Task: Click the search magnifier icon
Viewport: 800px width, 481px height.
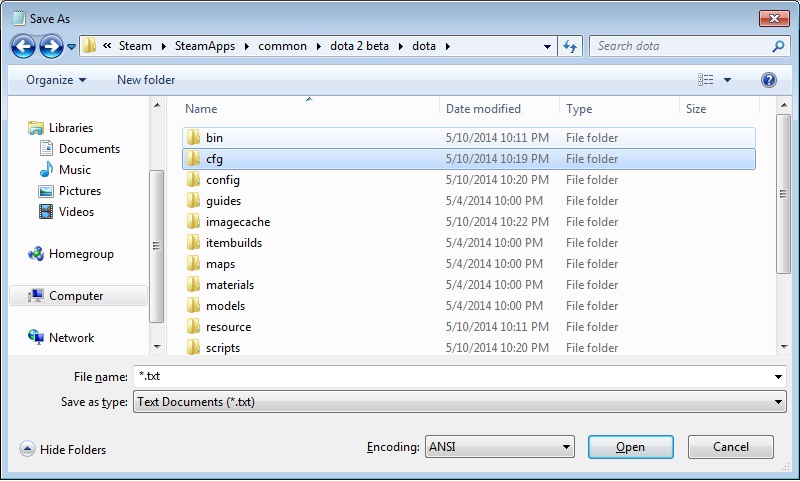Action: point(778,46)
